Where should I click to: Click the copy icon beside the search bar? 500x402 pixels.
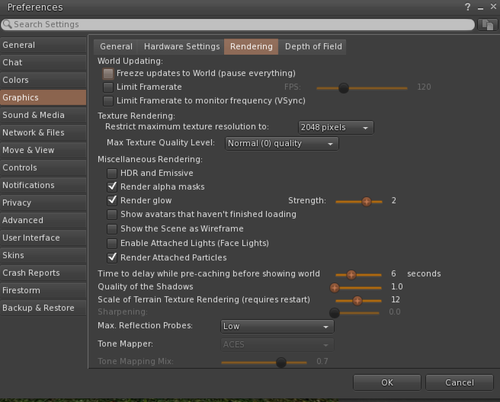pos(487,25)
